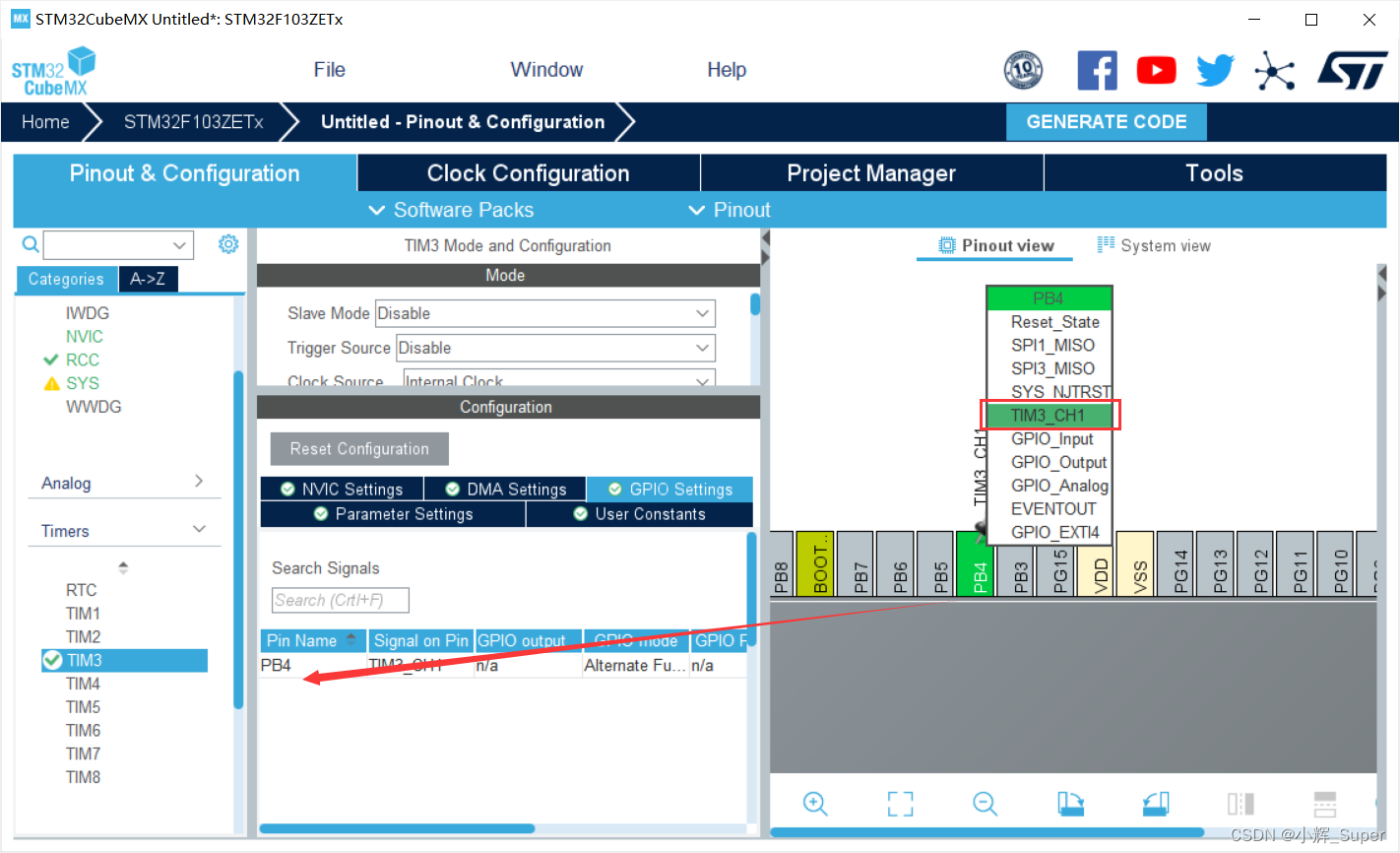Rotate chip counter-clockwise icon
This screenshot has height=853, width=1400.
pos(1156,804)
